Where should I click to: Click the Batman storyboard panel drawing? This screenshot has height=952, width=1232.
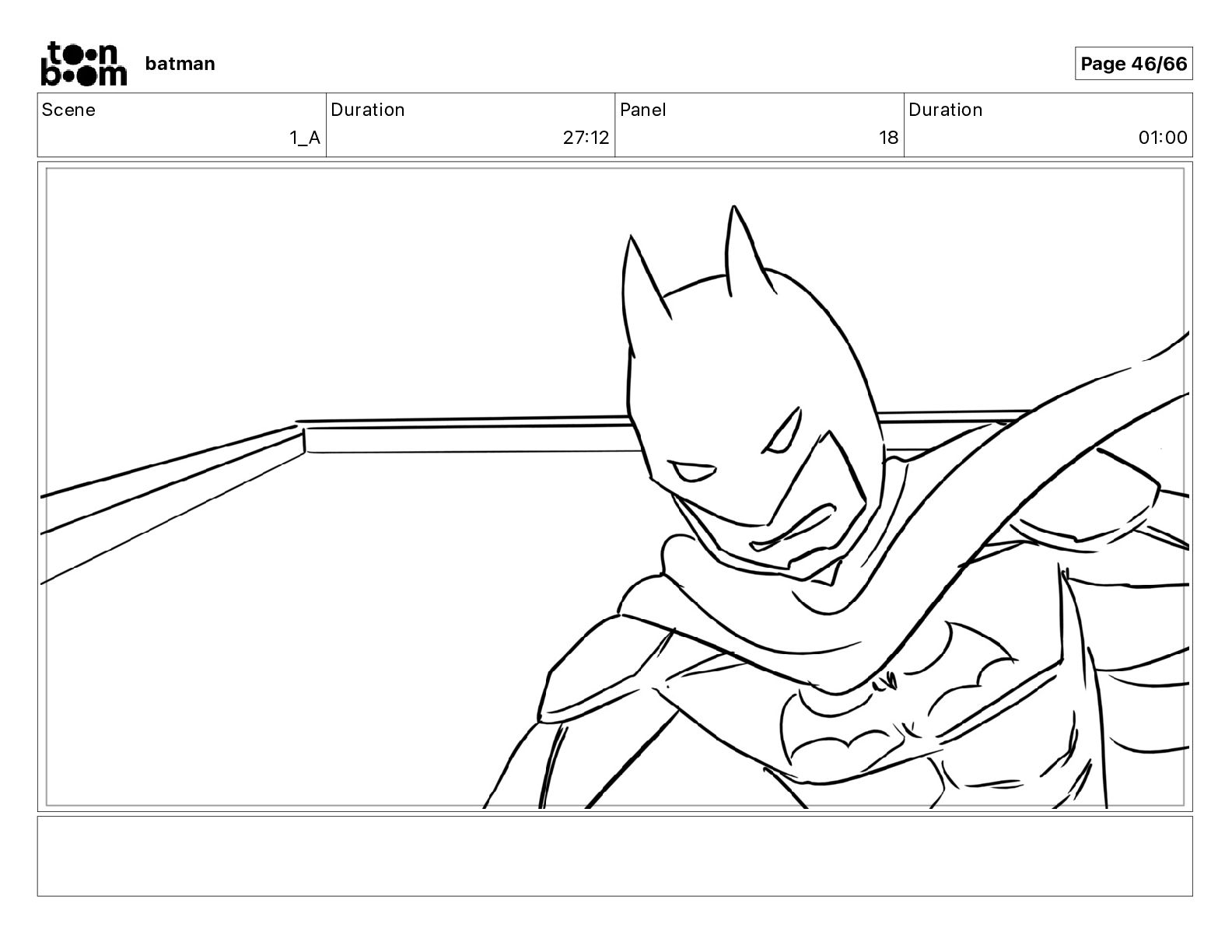(x=615, y=487)
